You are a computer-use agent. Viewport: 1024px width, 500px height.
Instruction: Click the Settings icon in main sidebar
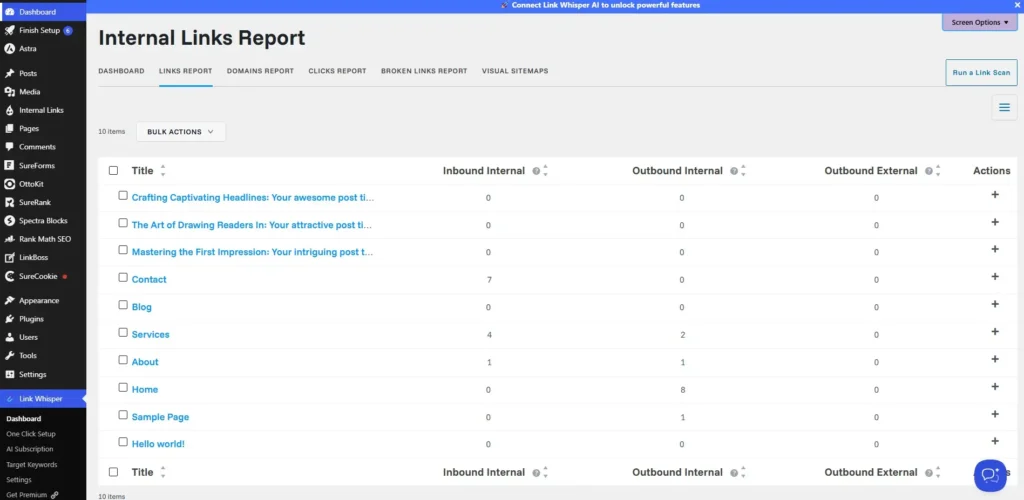tap(10, 375)
